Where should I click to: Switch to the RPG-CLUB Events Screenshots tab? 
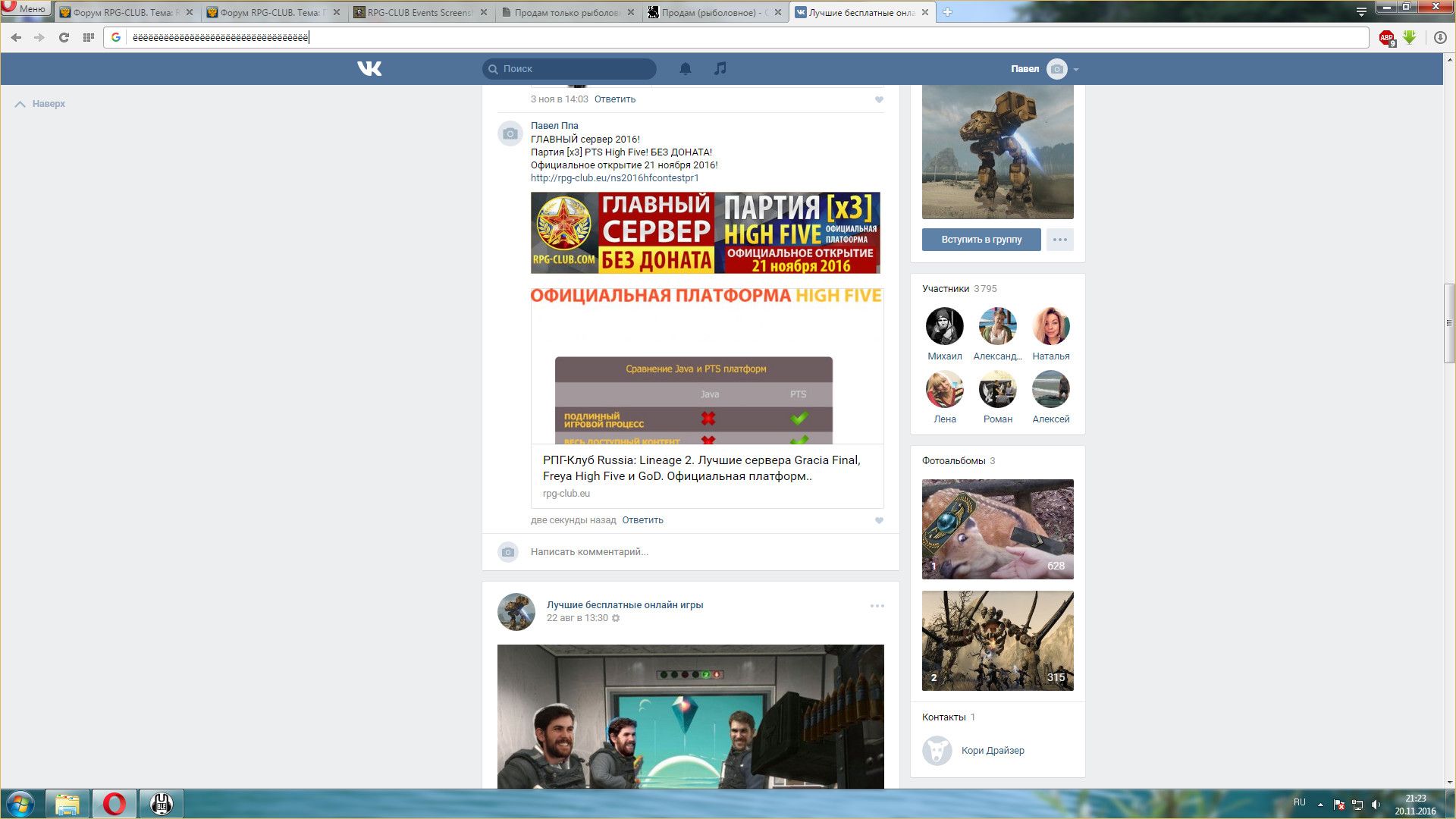coord(419,12)
